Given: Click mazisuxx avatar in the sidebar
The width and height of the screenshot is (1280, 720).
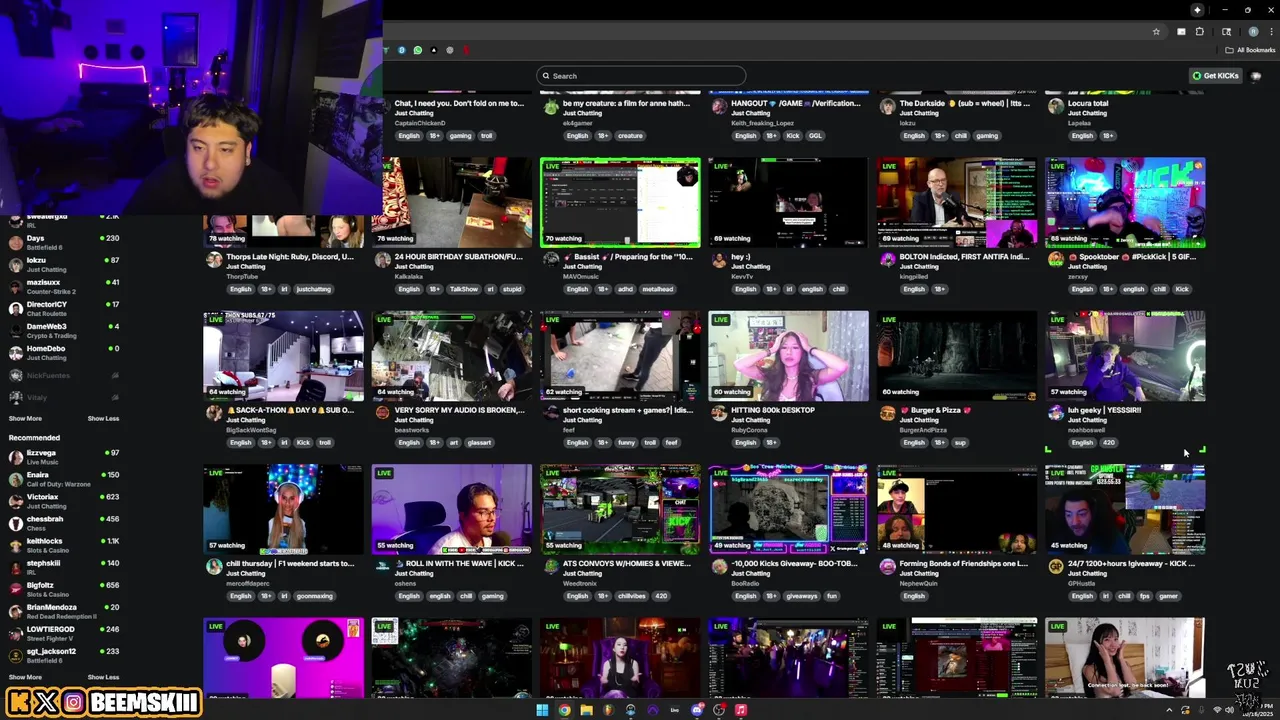Looking at the screenshot, I should [16, 287].
